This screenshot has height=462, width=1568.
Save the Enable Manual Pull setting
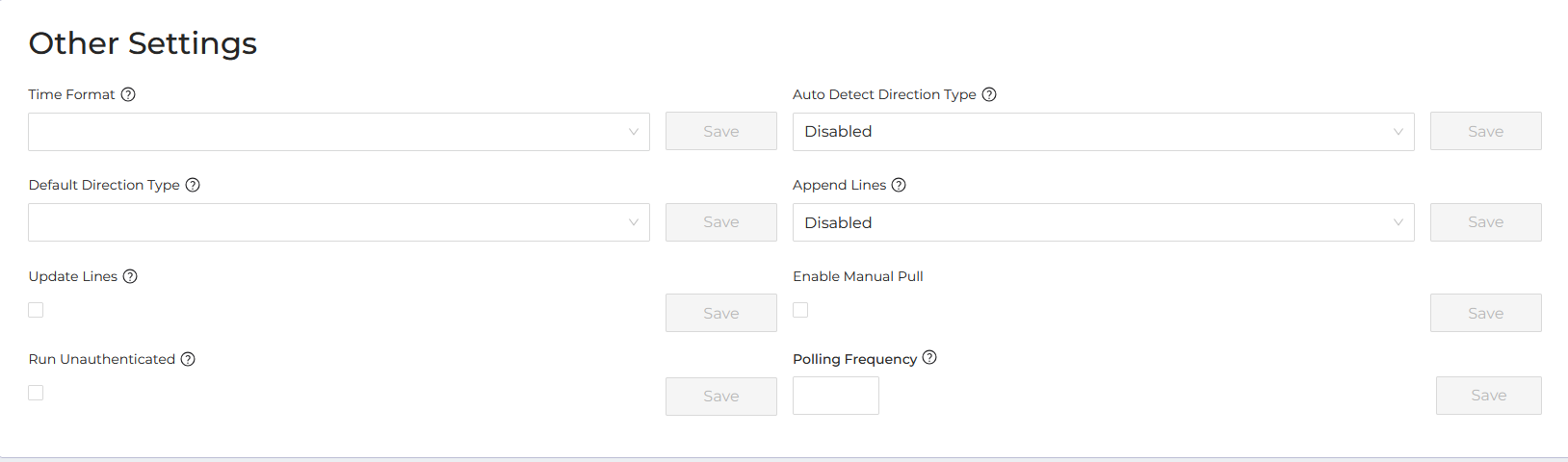(1486, 313)
